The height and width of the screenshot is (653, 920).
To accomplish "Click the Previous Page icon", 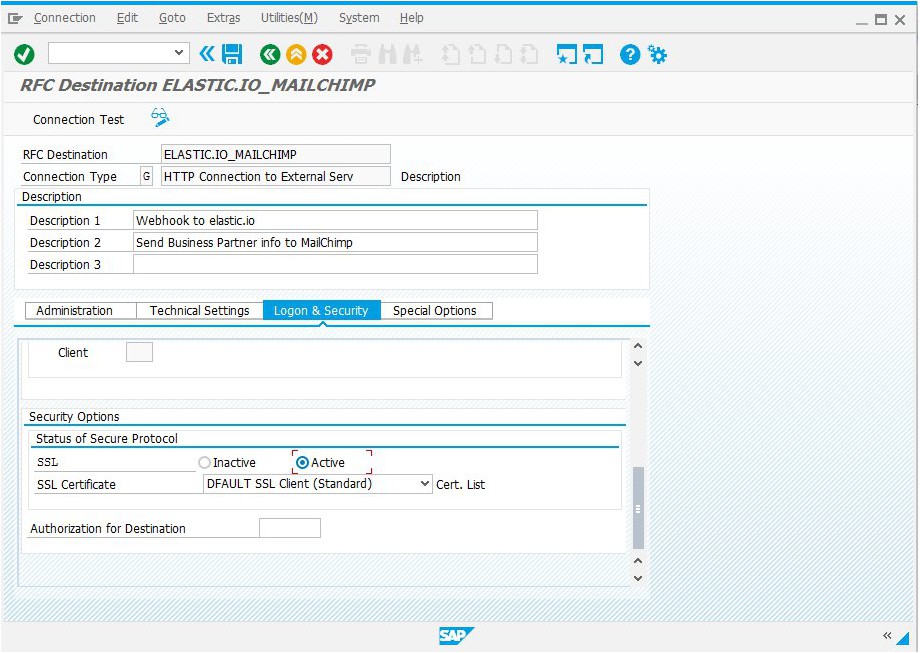I will pyautogui.click(x=477, y=55).
